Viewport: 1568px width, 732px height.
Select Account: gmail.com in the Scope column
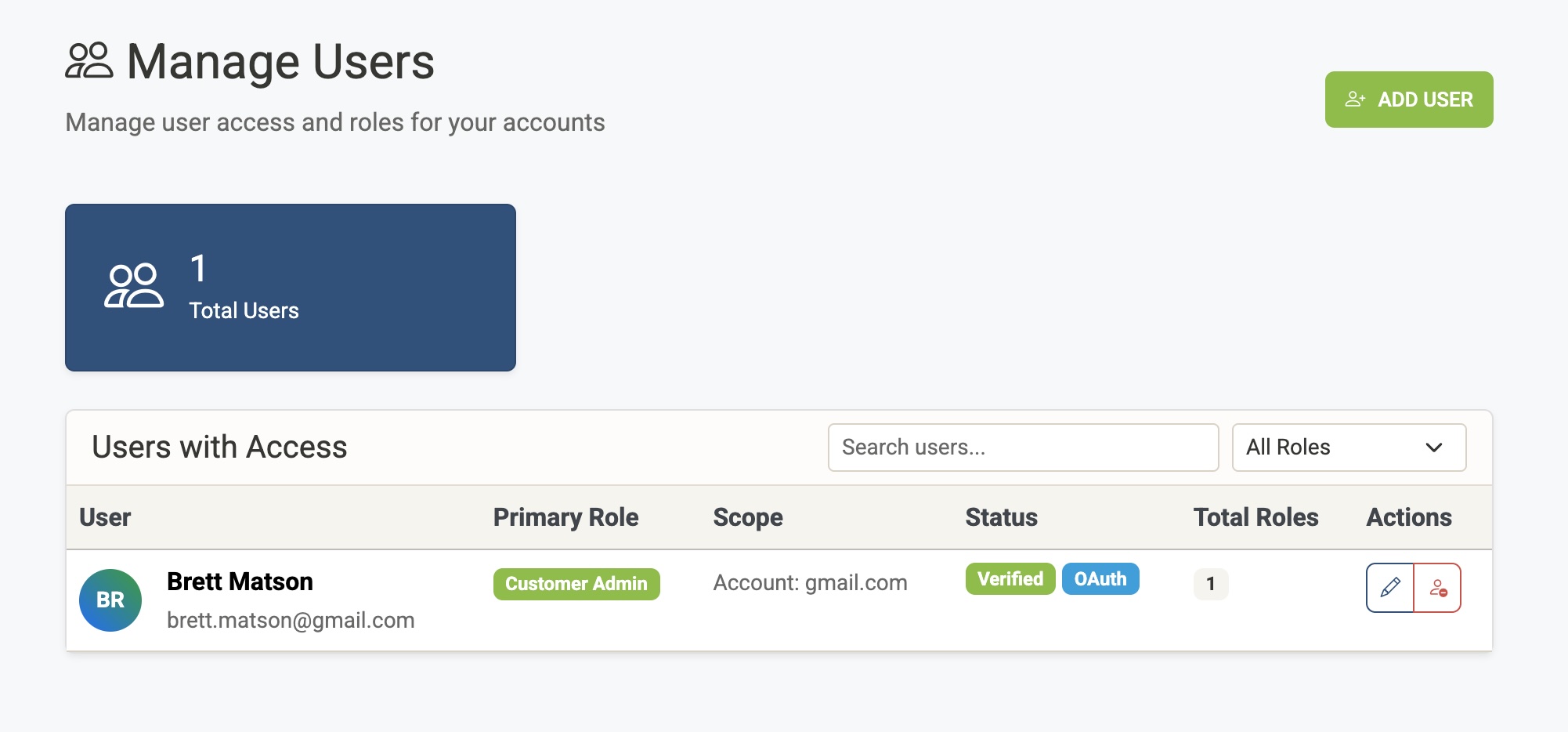810,582
